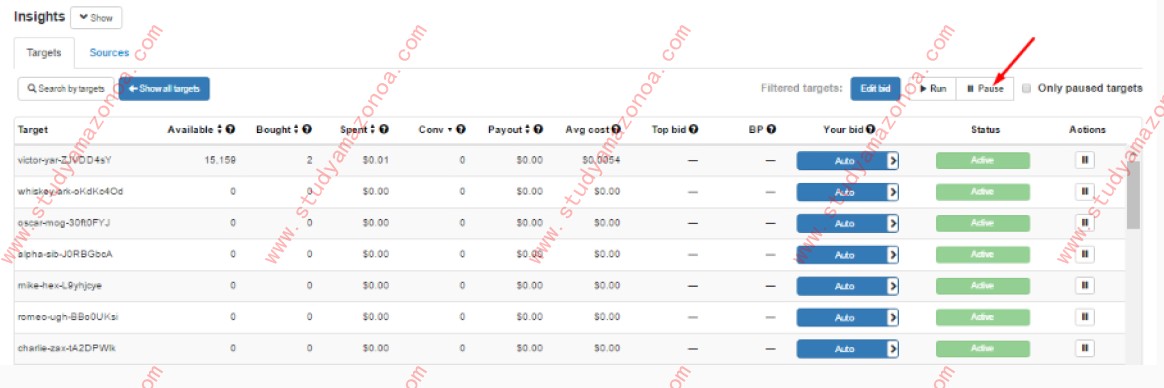This screenshot has height=388, width=1164.
Task: Click Auto bid for romeo-ugh row
Action: click(843, 317)
